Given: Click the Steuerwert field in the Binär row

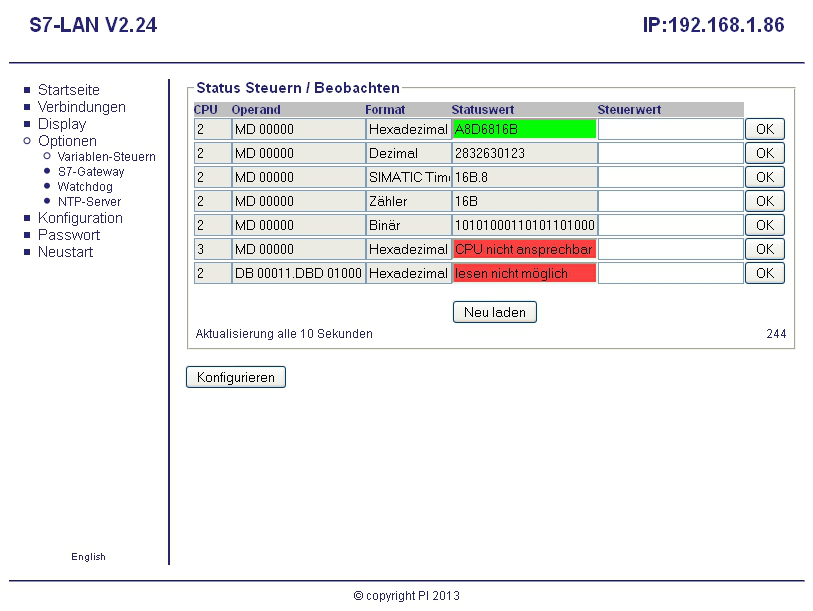Looking at the screenshot, I should 670,225.
